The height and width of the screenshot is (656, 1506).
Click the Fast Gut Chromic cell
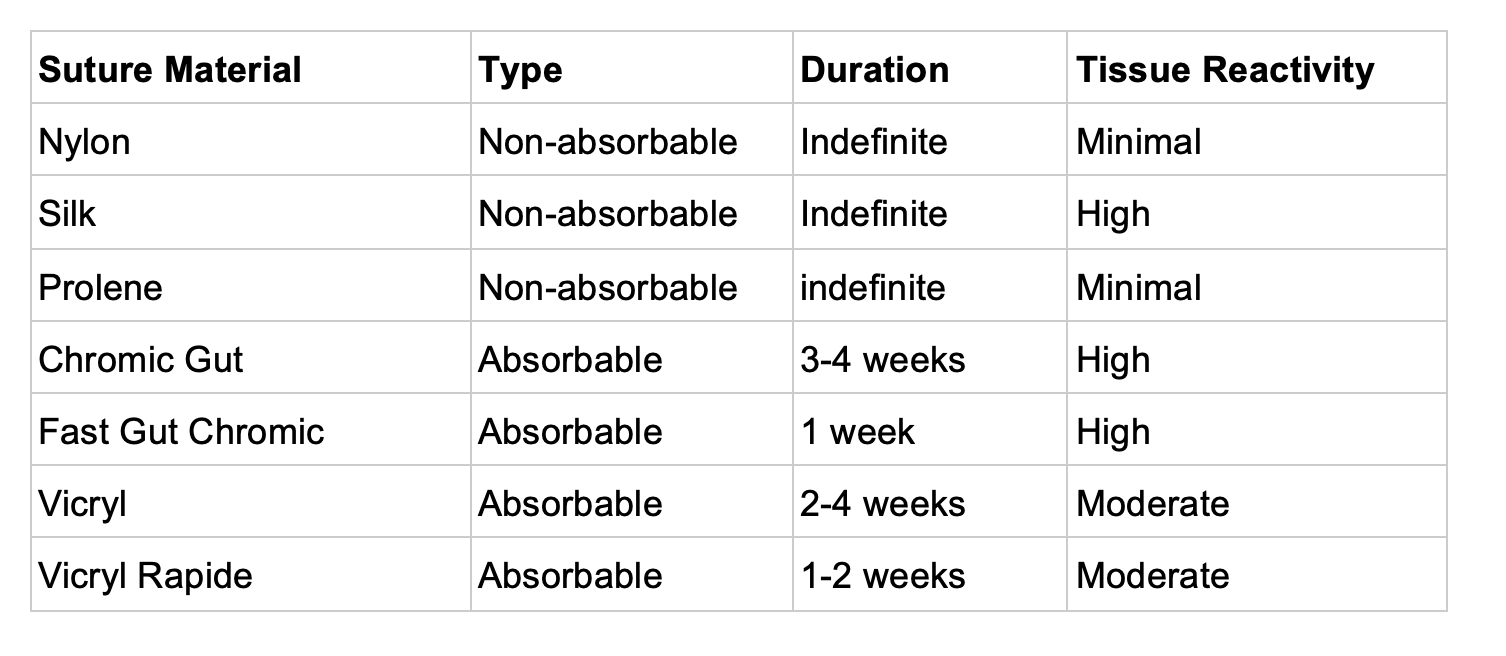251,430
